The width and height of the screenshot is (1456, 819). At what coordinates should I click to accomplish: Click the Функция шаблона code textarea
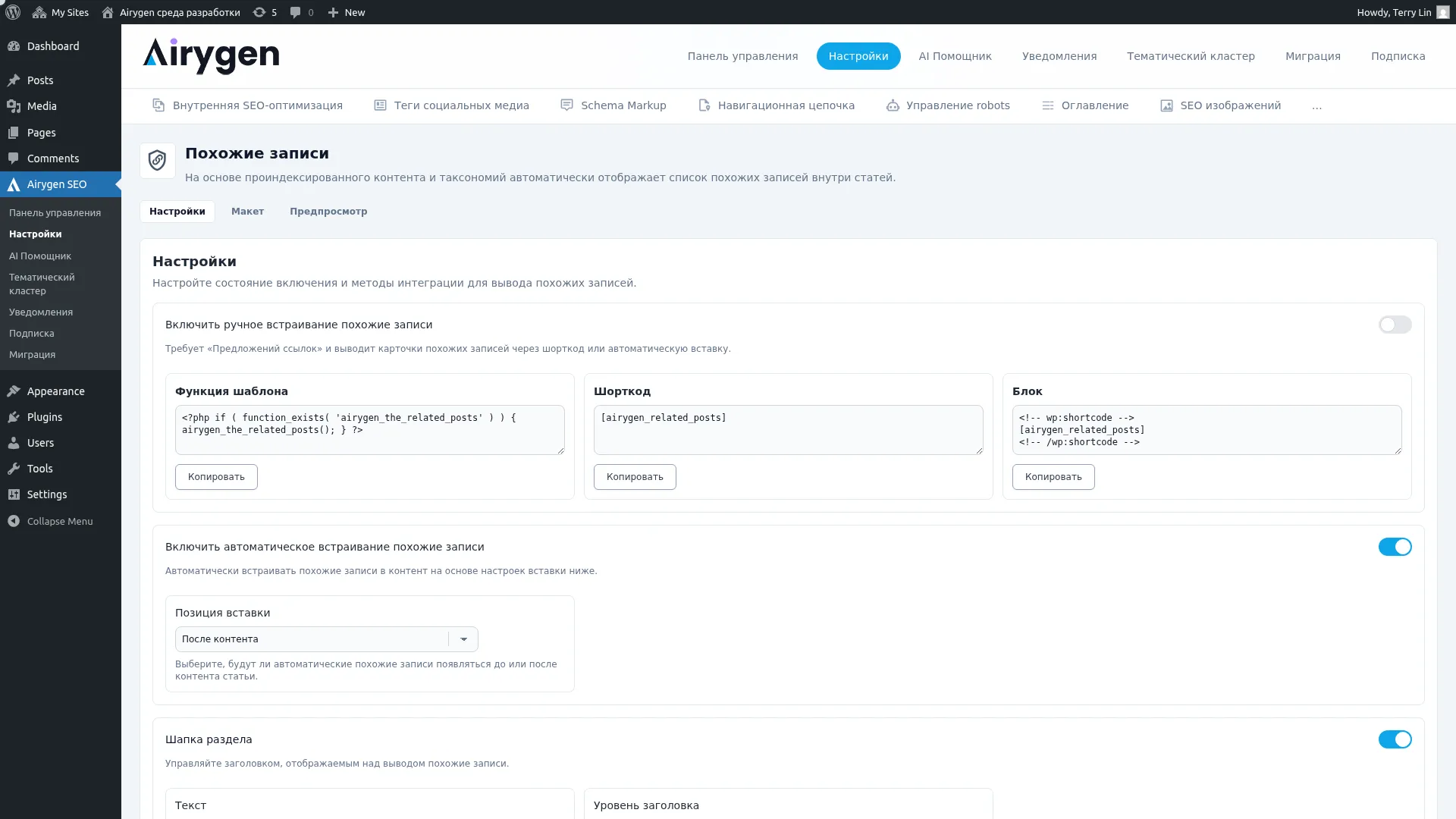tap(370, 430)
